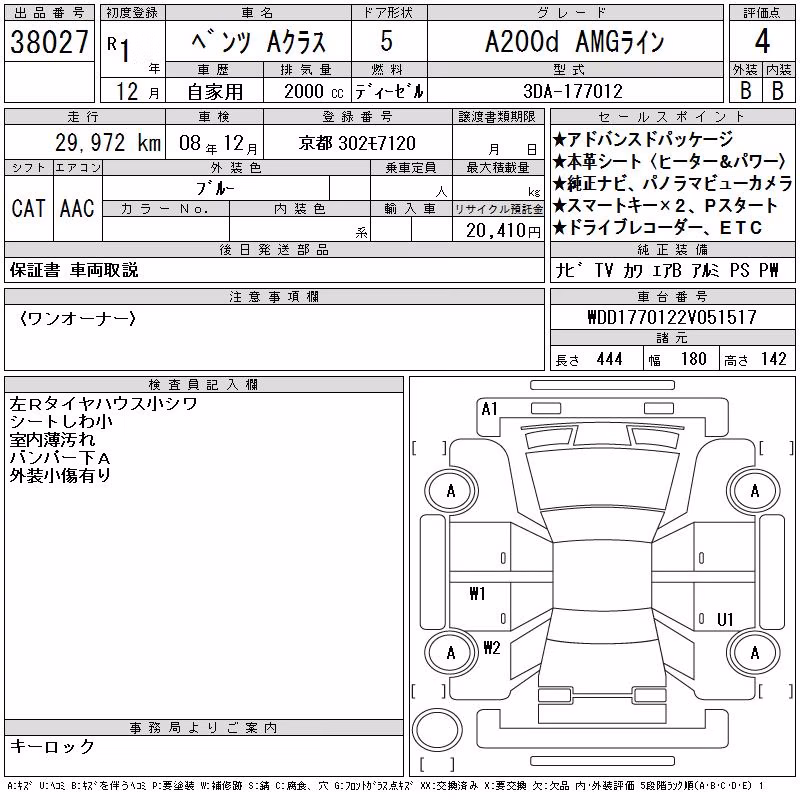This screenshot has height=800, width=800.
Task: Click the height value 142
Action: [x=773, y=359]
